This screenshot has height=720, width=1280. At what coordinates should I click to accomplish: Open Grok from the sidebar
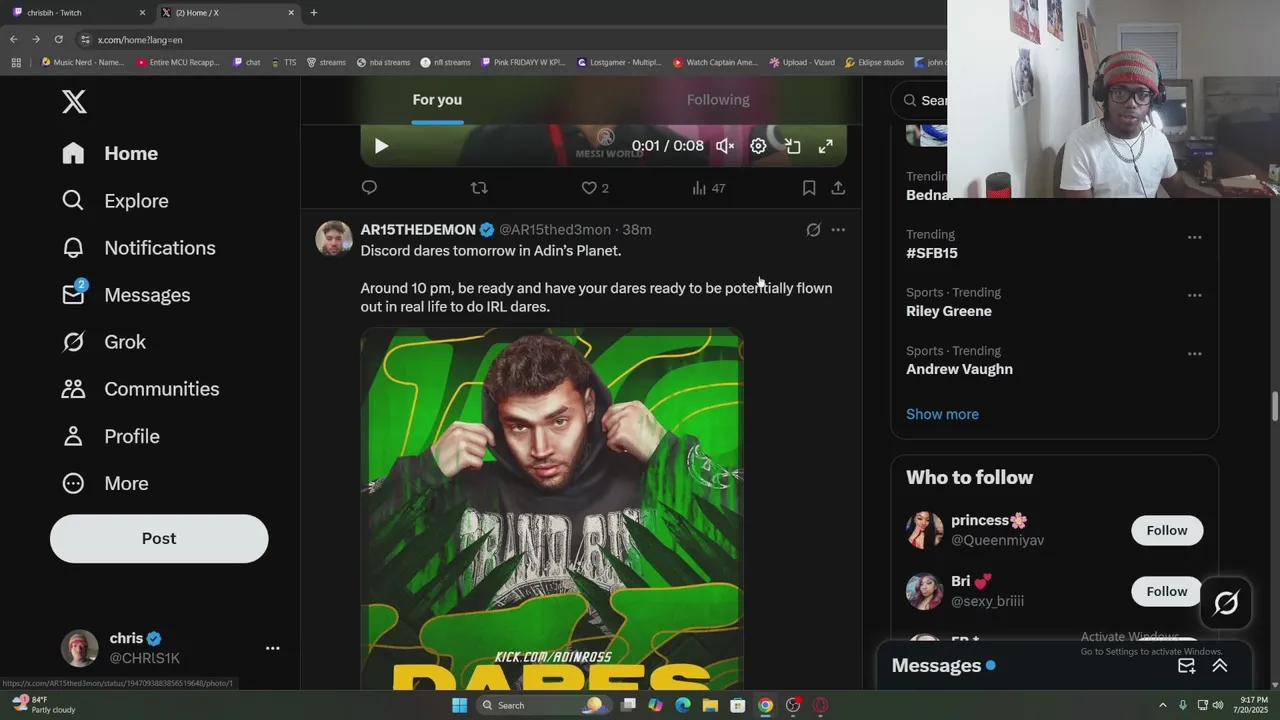pyautogui.click(x=103, y=342)
